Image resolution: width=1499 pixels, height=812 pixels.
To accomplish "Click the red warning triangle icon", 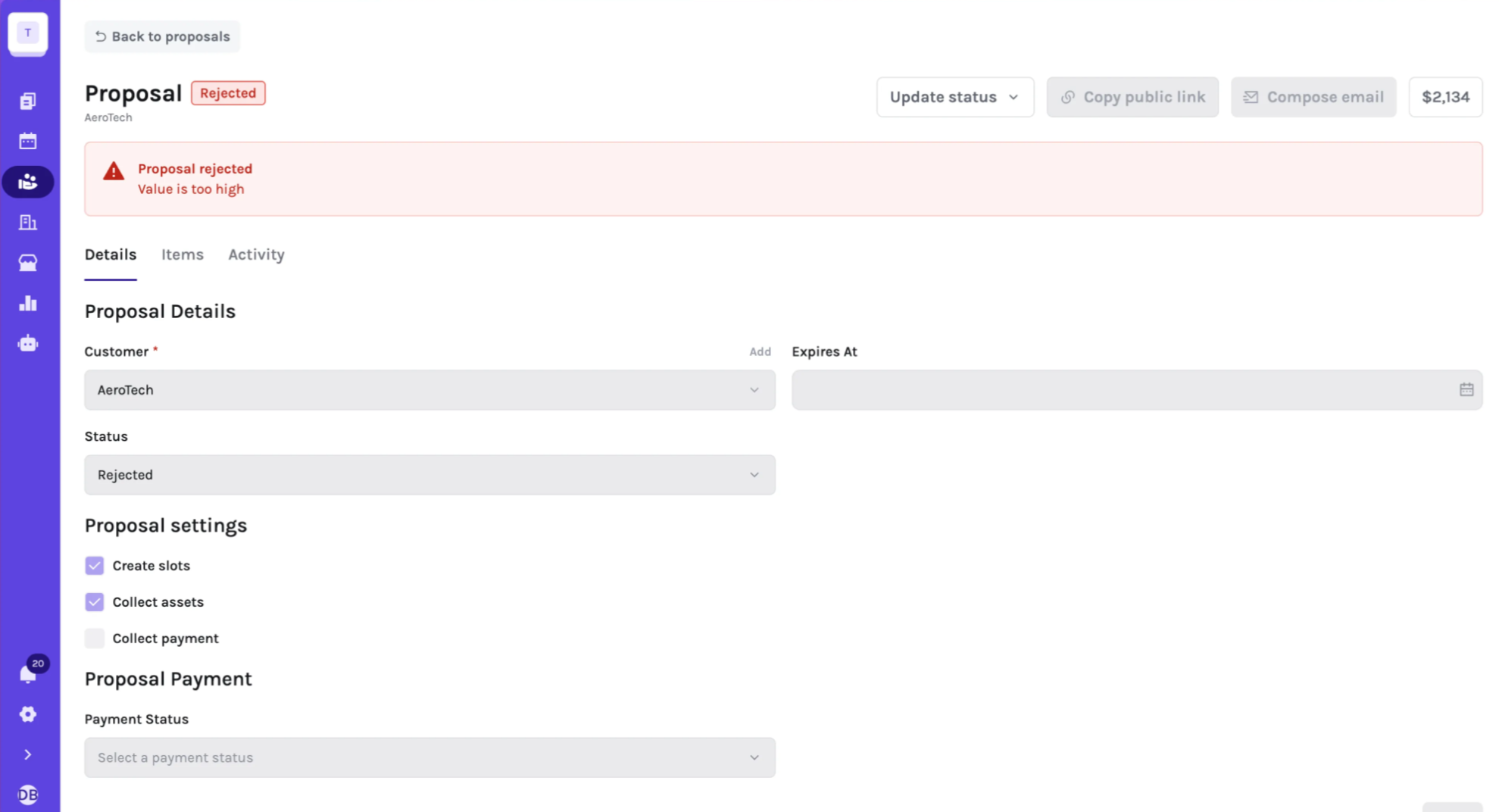I will click(114, 171).
